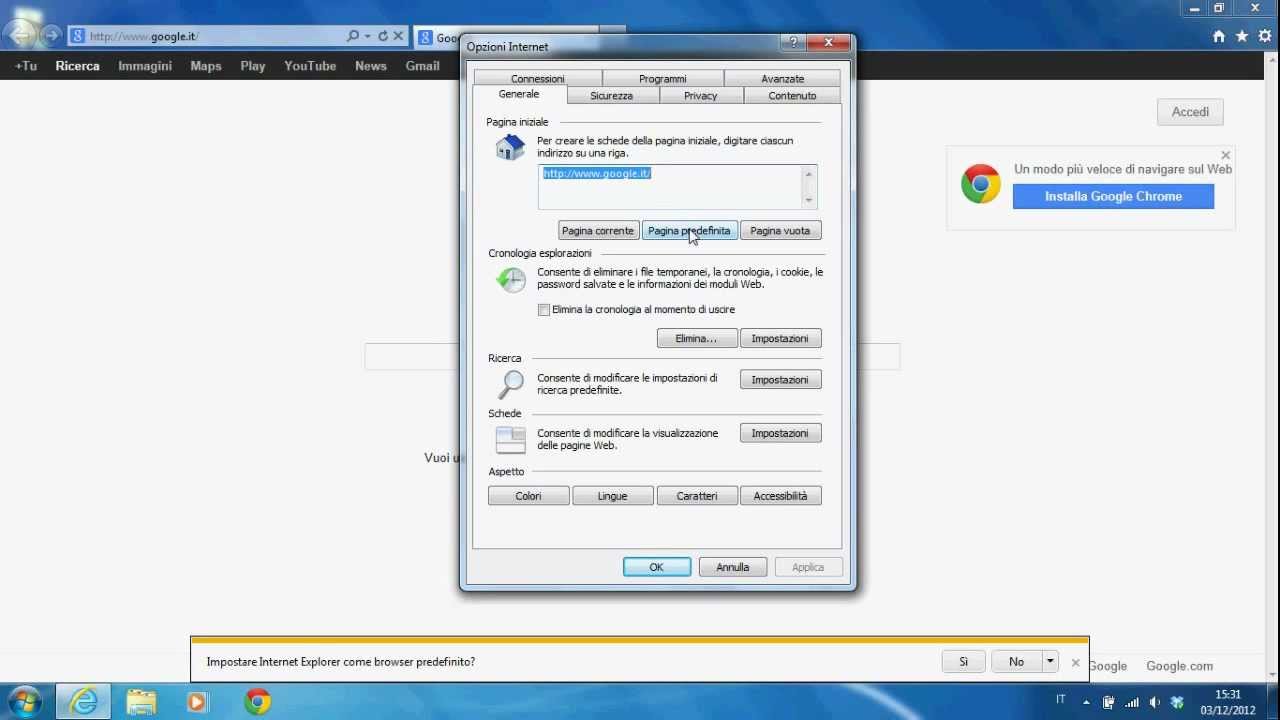This screenshot has width=1280, height=720.
Task: Open News in Google top bar
Action: 370,66
